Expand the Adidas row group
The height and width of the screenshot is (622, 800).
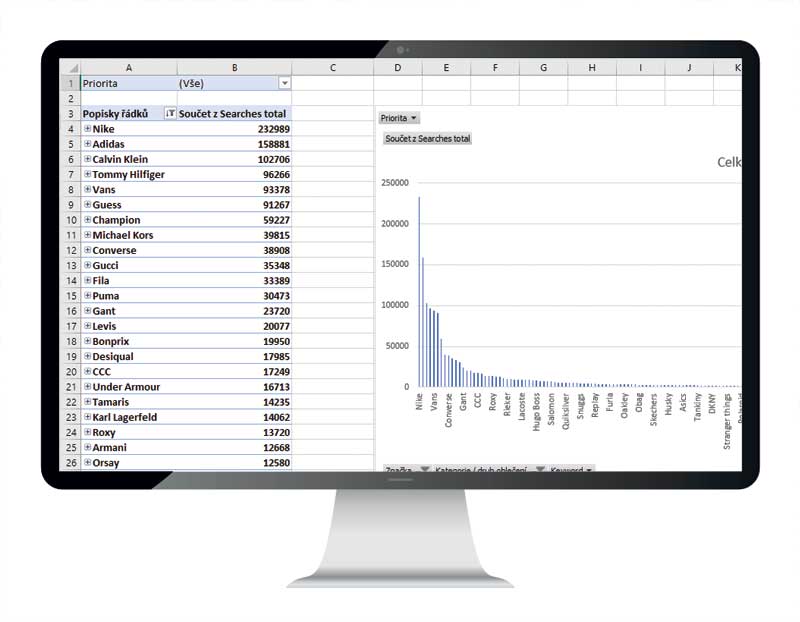87,144
